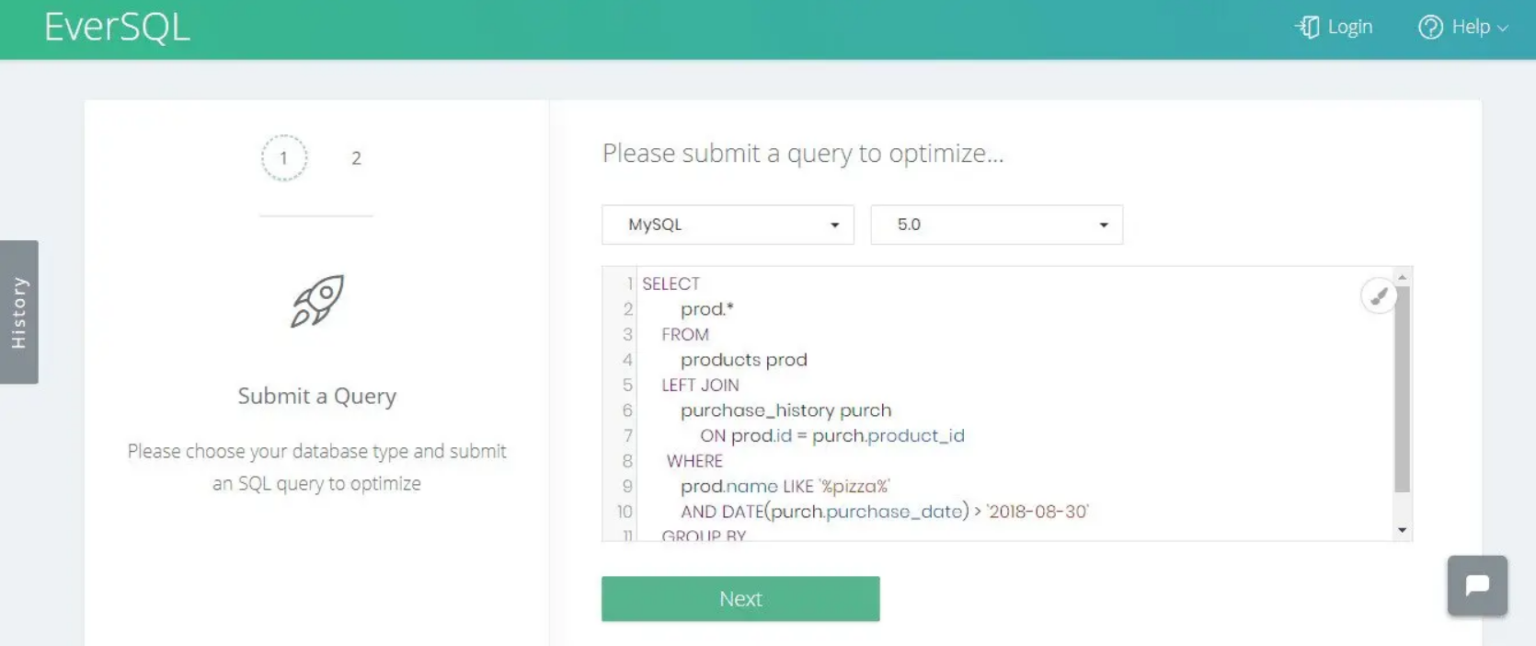
Task: Click the Login link
Action: click(x=1349, y=27)
